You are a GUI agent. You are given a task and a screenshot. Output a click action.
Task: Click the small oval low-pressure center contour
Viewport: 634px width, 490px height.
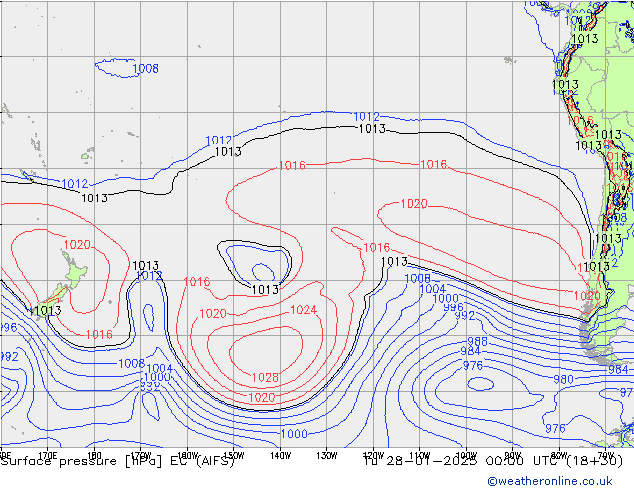pyautogui.click(x=480, y=384)
